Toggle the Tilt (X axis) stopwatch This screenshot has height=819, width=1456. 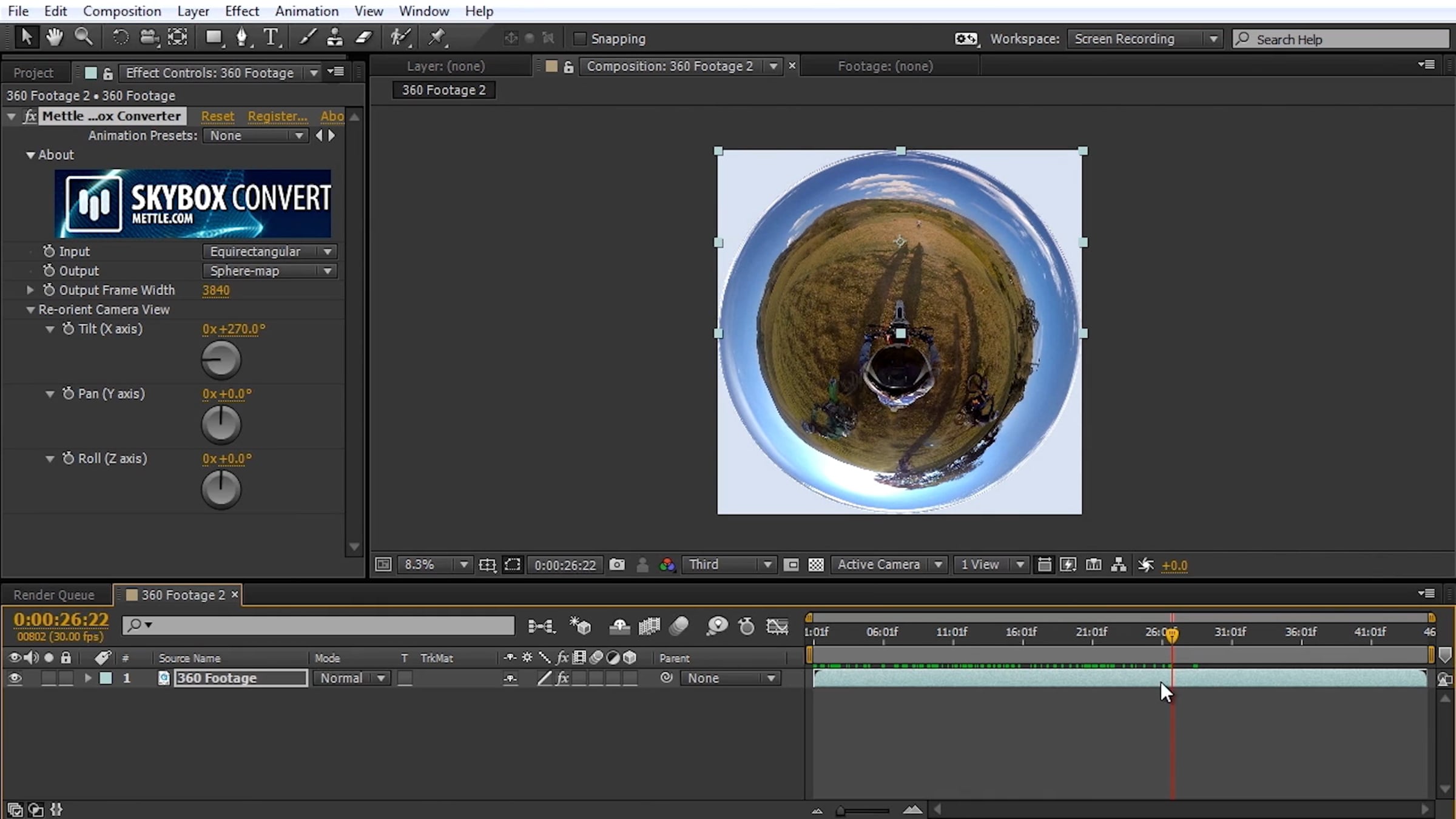point(69,329)
